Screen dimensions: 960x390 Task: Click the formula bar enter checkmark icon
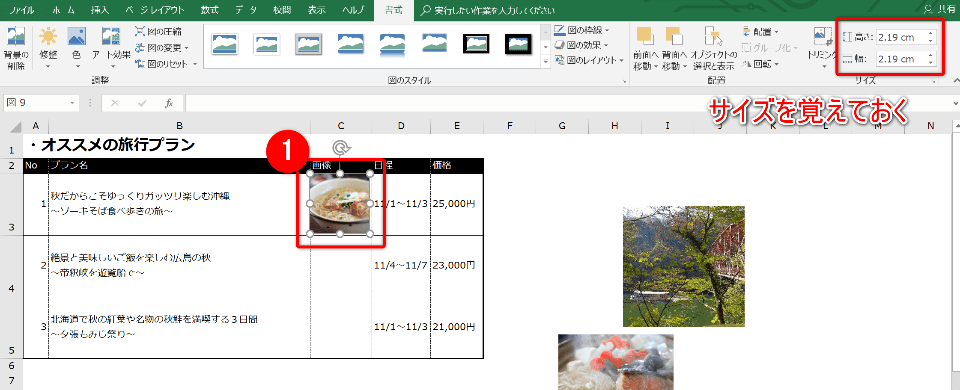(x=142, y=103)
